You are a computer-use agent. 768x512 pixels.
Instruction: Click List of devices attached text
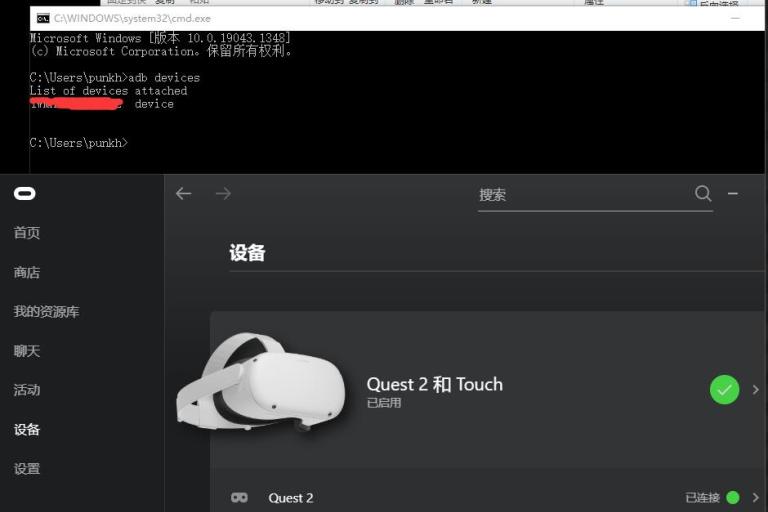click(108, 91)
